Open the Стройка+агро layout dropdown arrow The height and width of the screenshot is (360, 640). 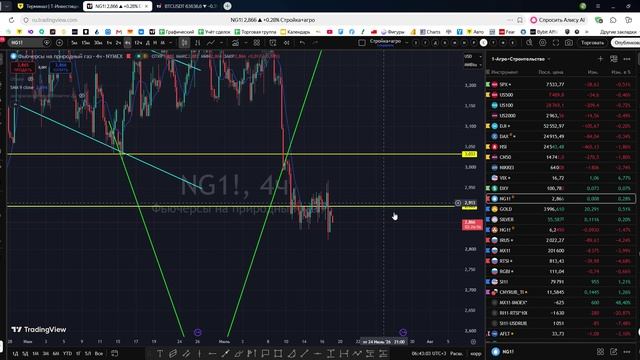pyautogui.click(x=407, y=42)
